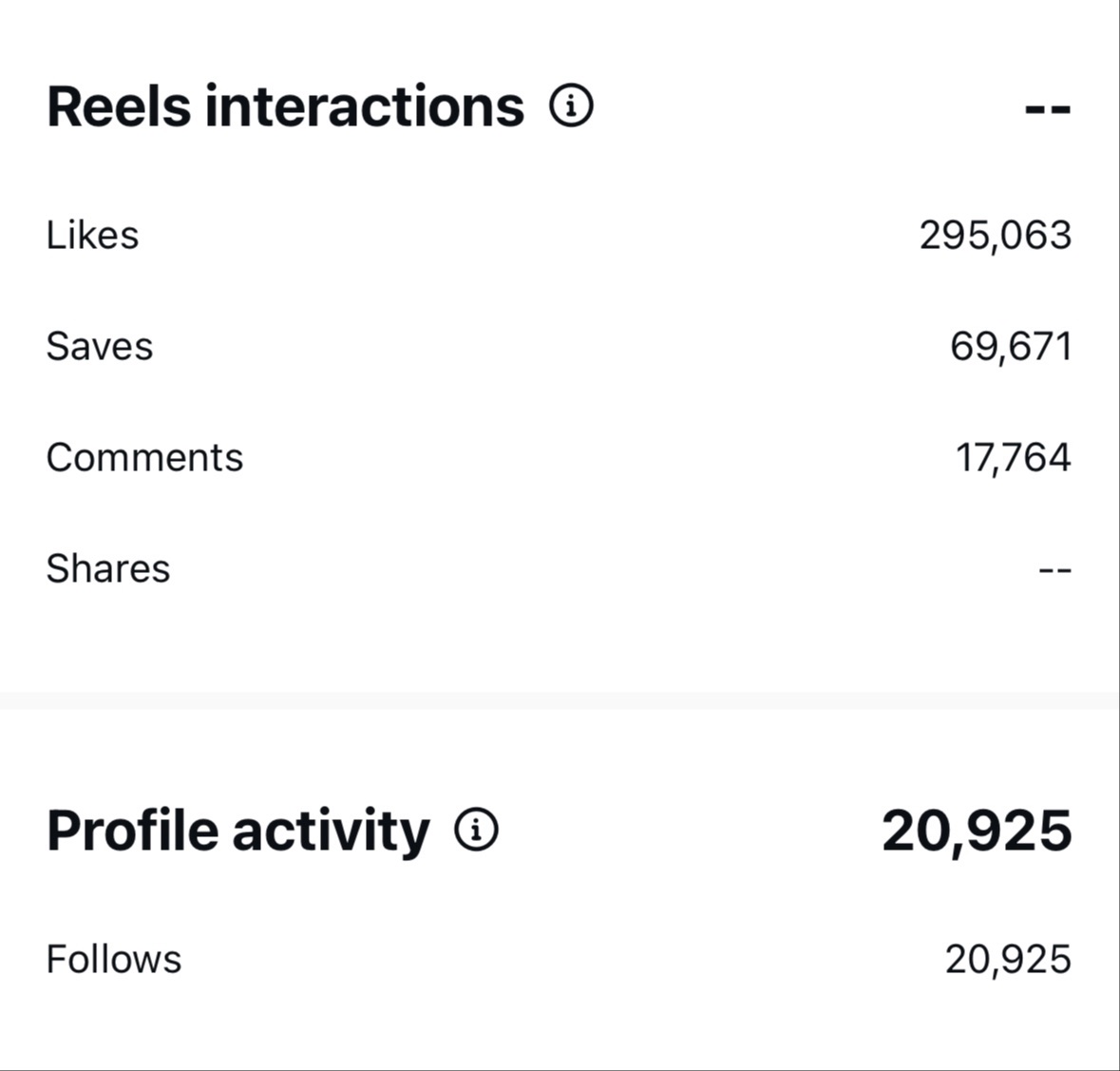Click the vertical border line on right edge

coord(1118,532)
